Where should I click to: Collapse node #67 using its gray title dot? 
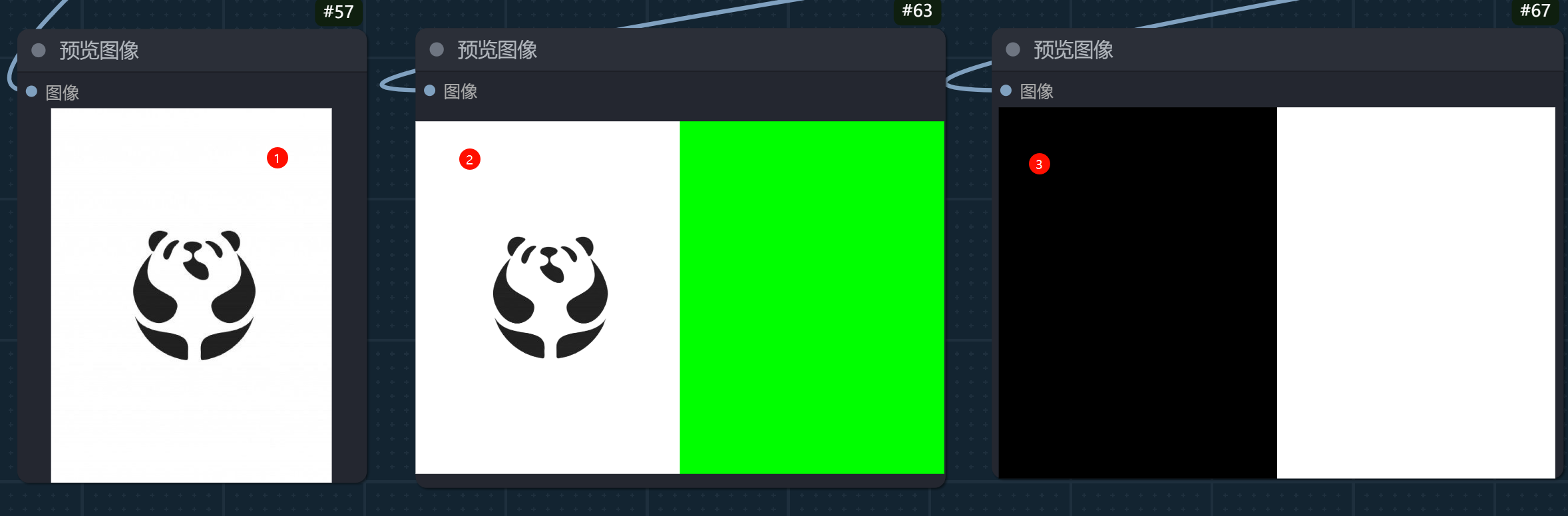1013,49
